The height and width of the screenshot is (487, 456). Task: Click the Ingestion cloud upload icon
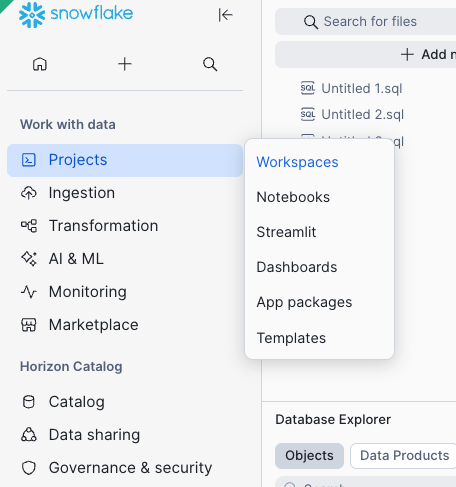tap(29, 193)
